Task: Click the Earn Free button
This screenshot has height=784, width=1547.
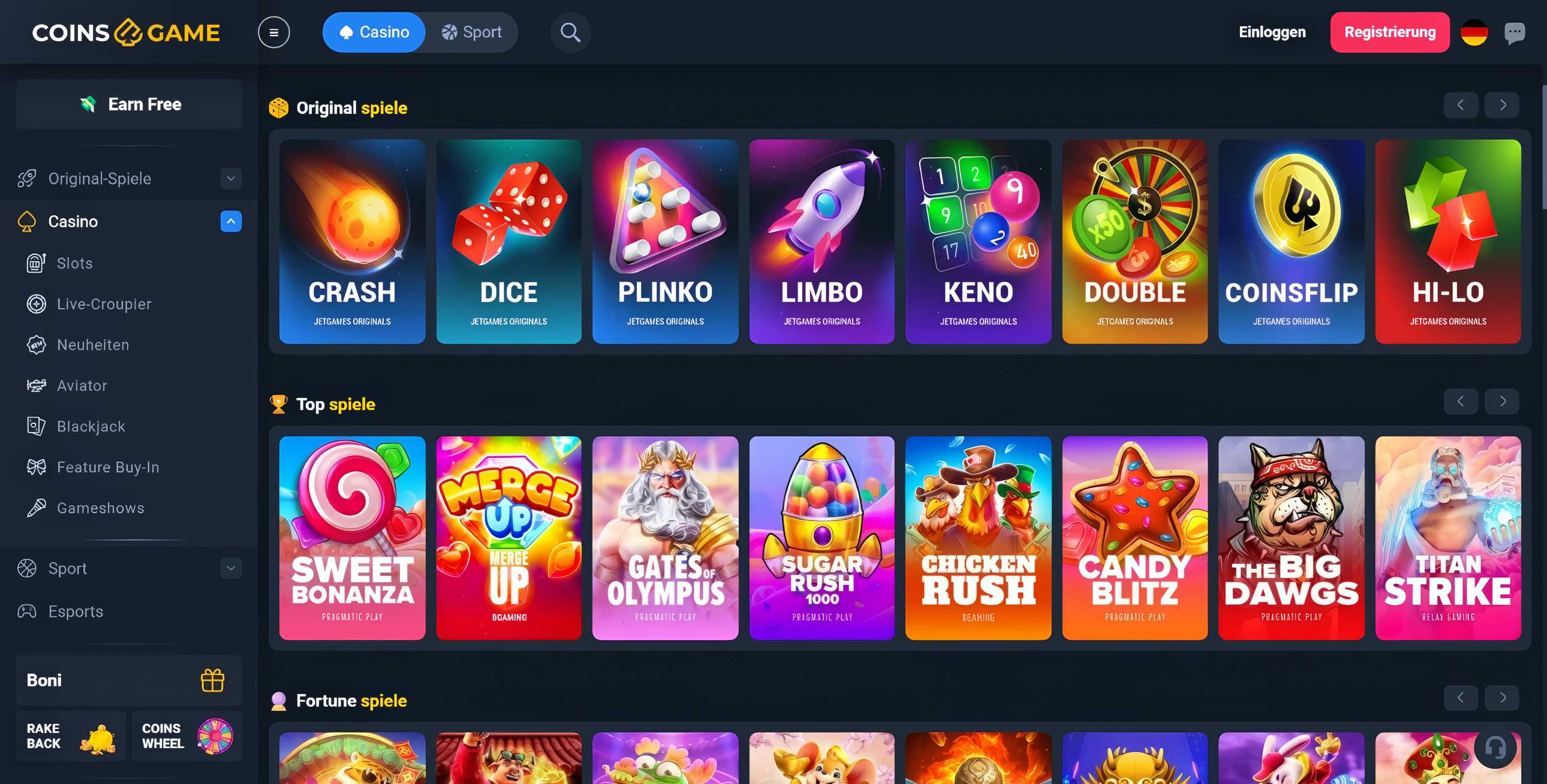Action: coord(129,104)
